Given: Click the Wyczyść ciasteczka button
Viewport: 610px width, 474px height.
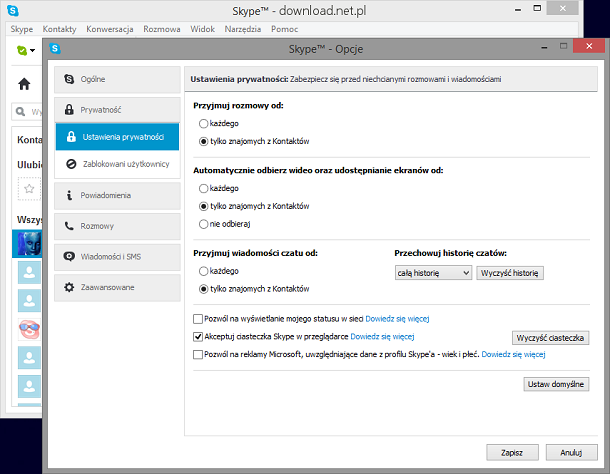Looking at the screenshot, I should 550,338.
